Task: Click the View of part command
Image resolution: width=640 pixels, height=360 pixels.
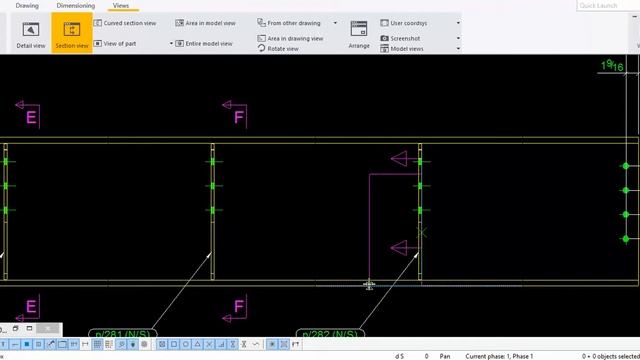Action: click(x=115, y=43)
